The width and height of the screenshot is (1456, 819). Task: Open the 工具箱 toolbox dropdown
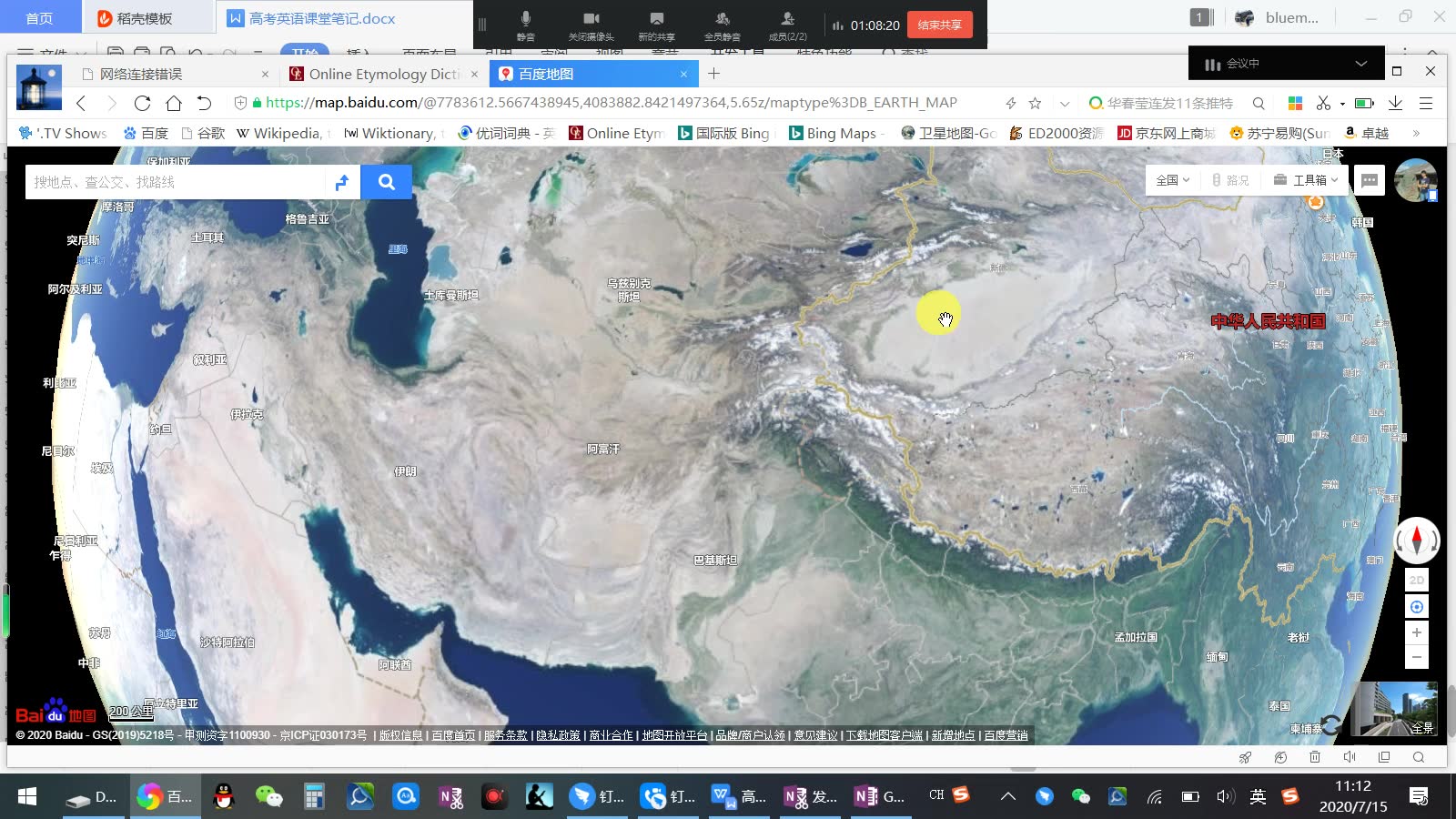[1306, 180]
